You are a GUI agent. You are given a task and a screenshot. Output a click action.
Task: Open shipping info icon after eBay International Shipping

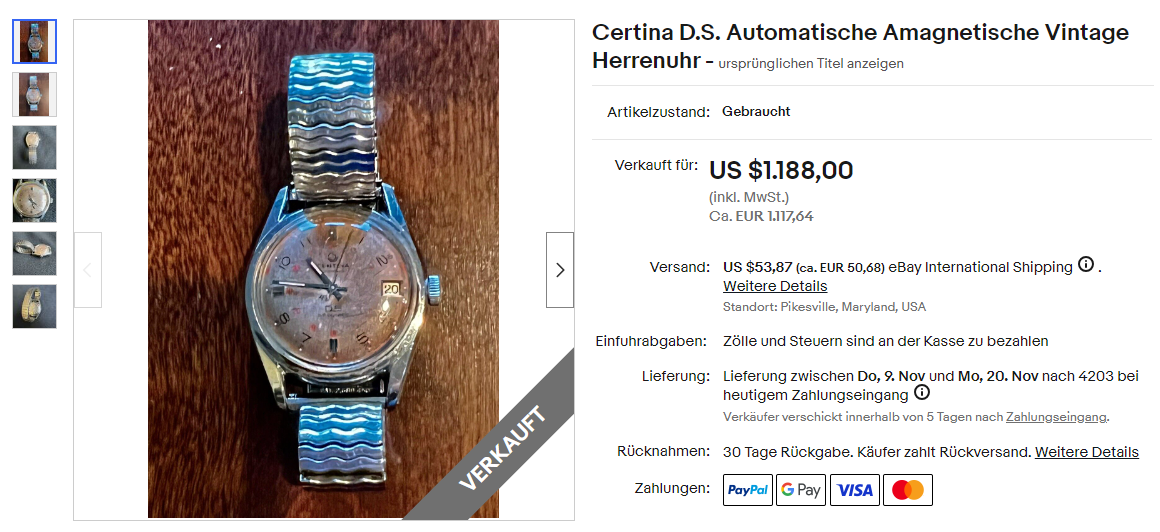pos(1085,264)
